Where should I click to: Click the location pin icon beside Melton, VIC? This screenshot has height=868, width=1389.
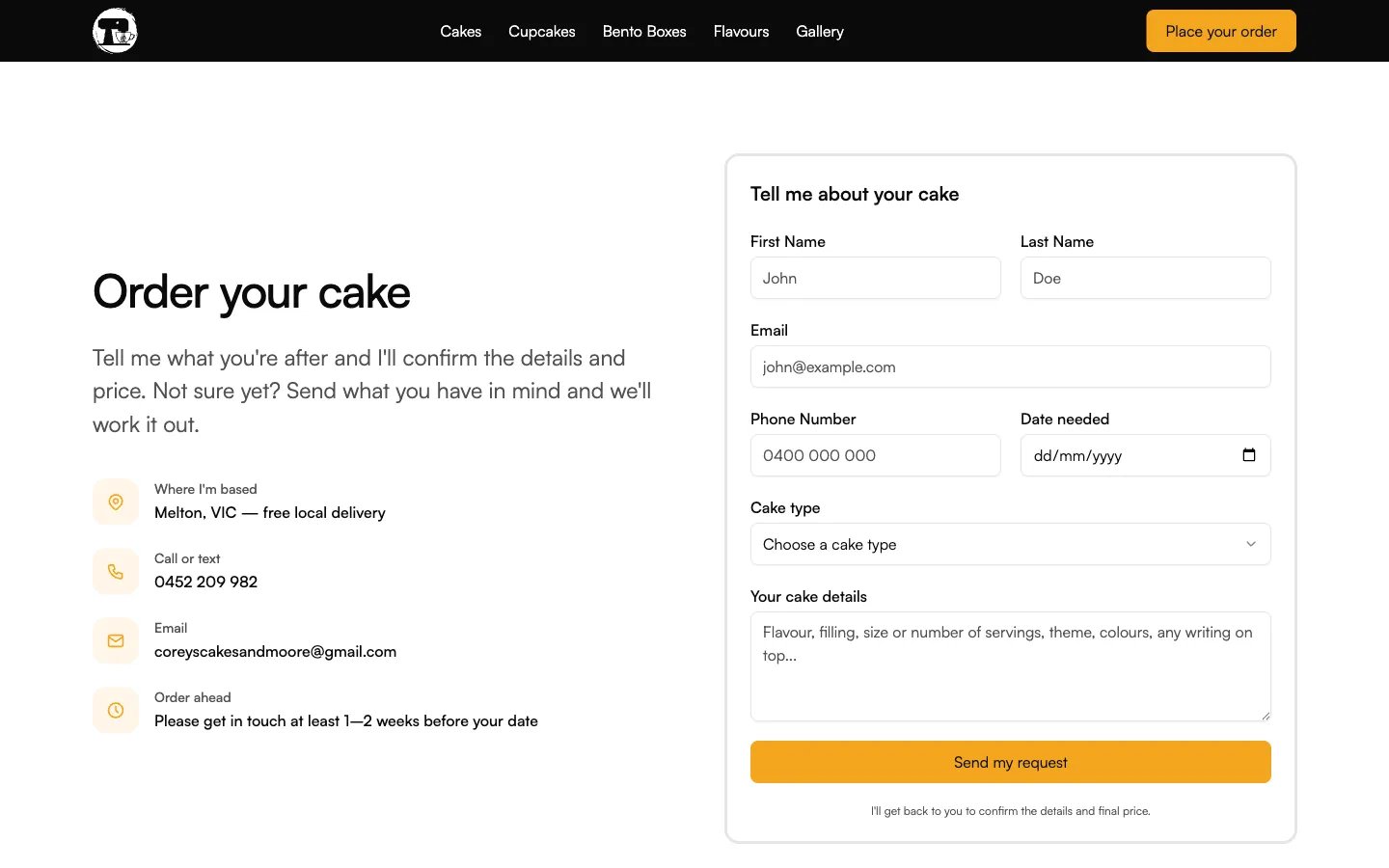(116, 502)
